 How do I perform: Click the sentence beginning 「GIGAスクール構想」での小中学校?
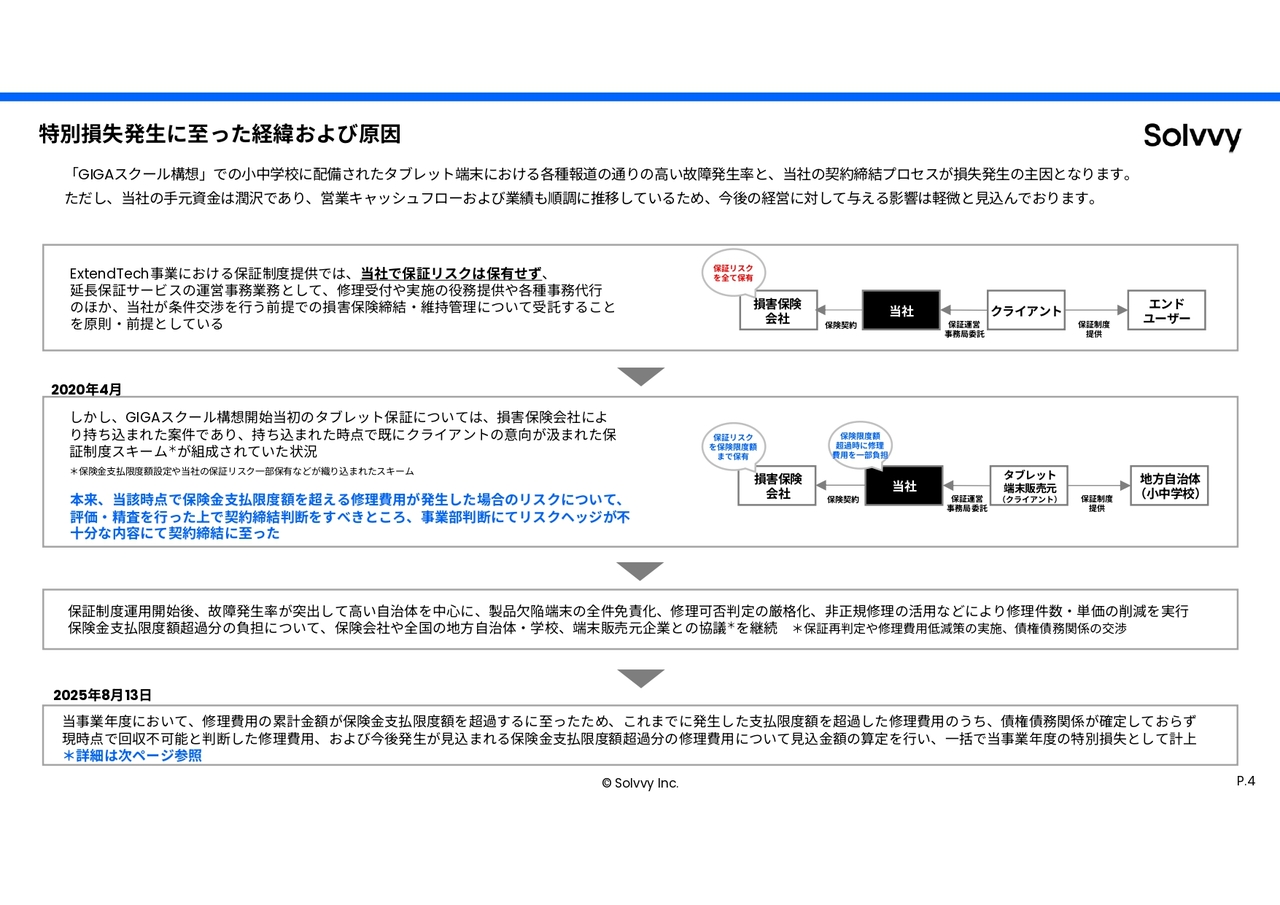point(601,174)
